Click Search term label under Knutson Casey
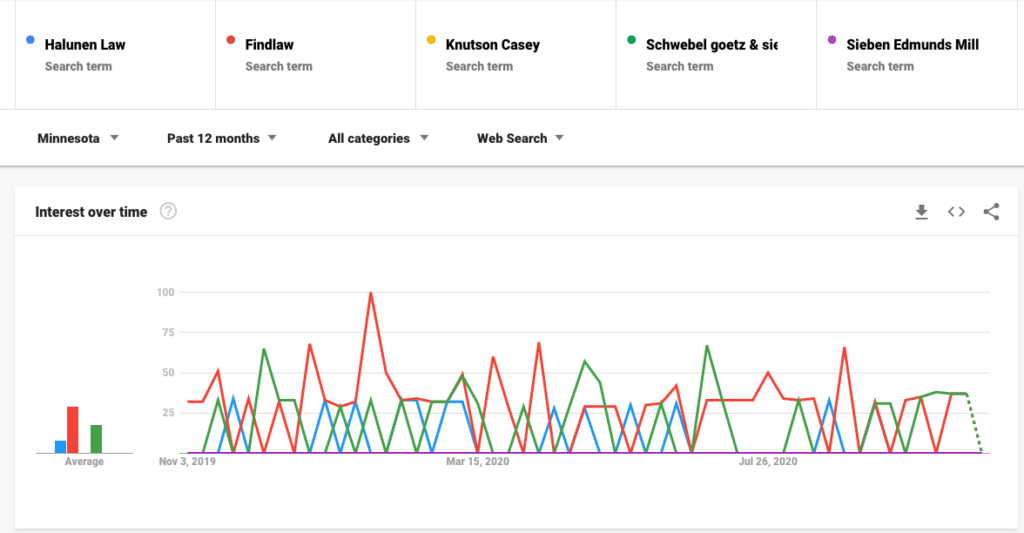 [479, 67]
